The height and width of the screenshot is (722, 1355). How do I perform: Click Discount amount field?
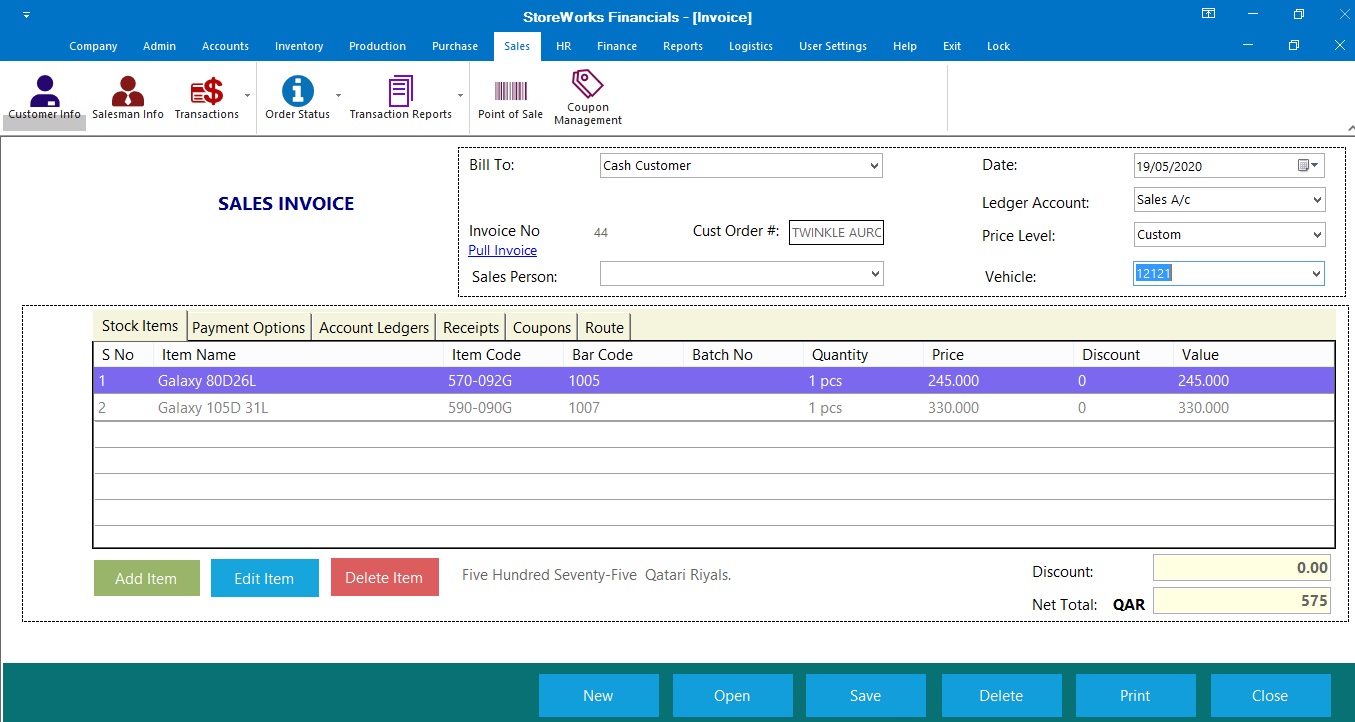[1242, 568]
